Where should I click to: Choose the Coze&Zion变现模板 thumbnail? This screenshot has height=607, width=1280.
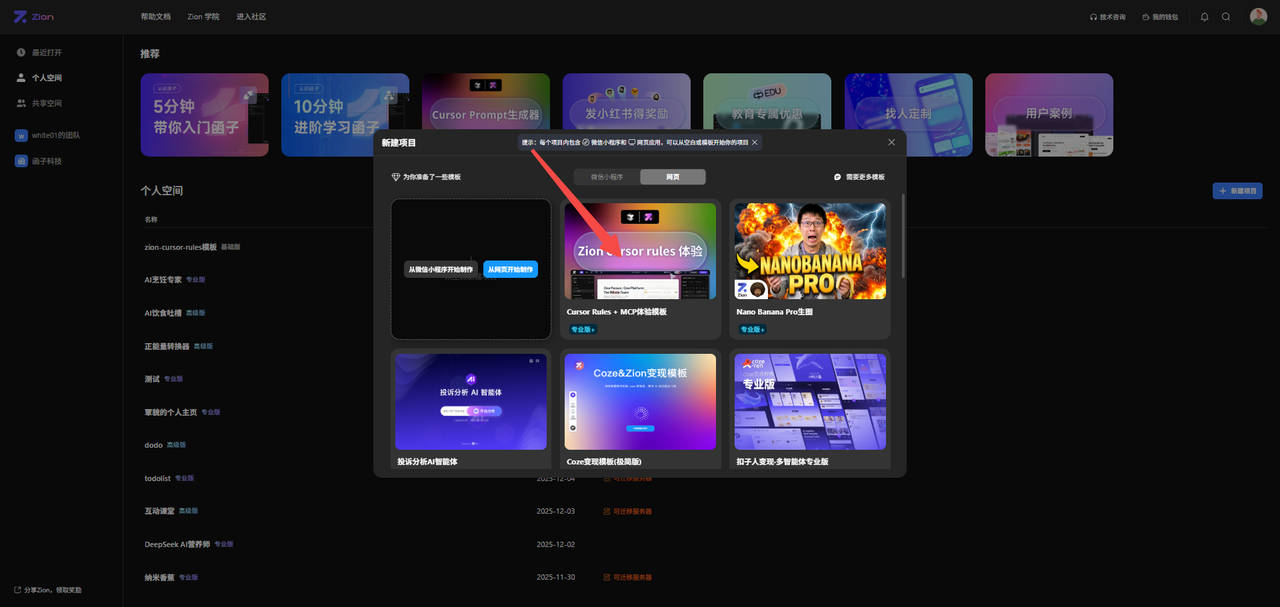(640, 401)
